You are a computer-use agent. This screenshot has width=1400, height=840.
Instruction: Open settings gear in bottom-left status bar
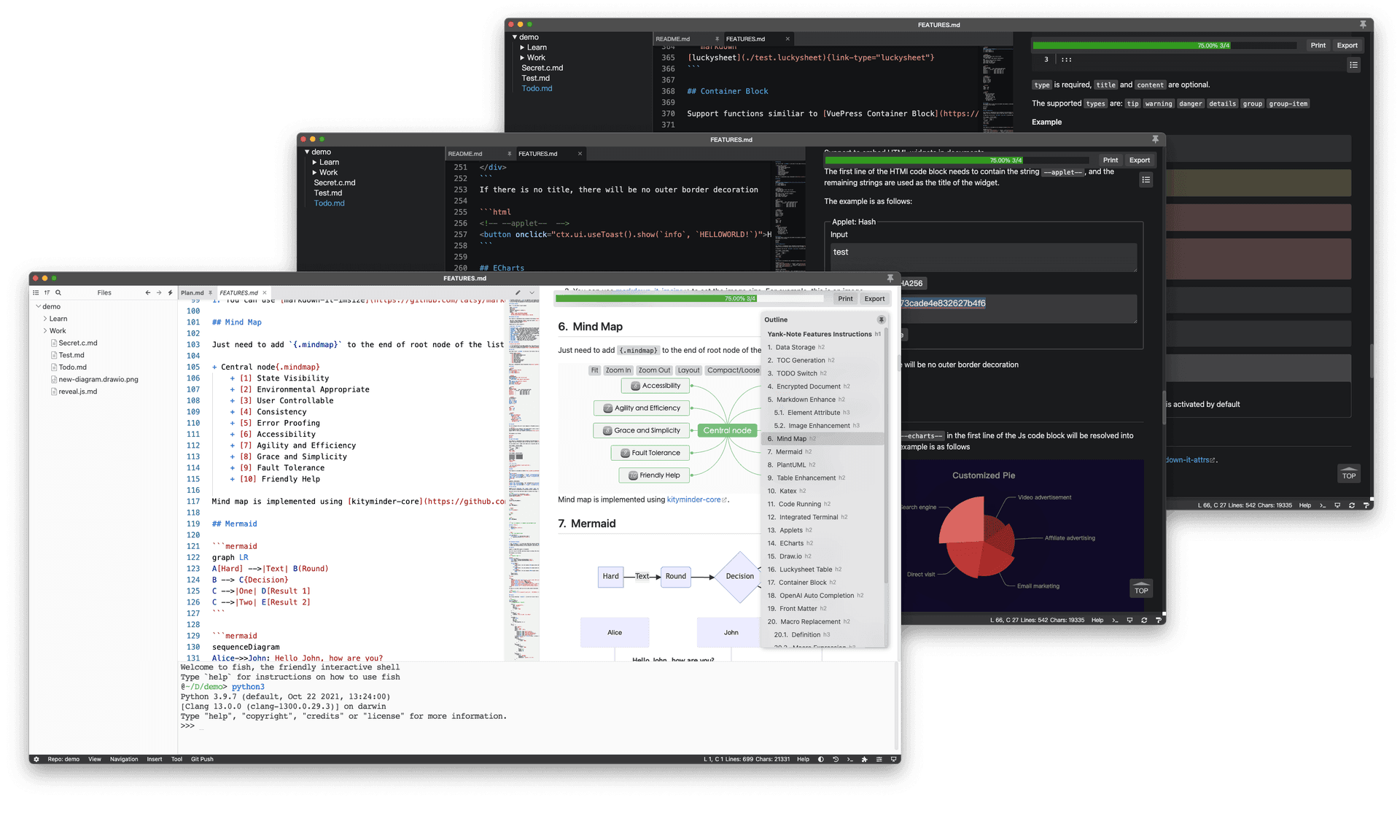pos(36,759)
